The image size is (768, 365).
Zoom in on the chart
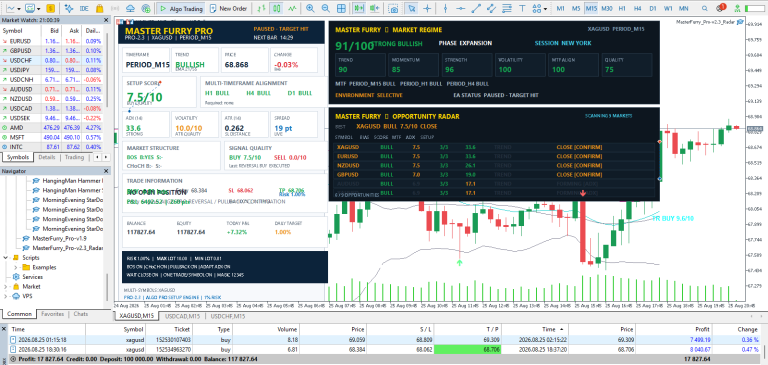click(x=310, y=8)
